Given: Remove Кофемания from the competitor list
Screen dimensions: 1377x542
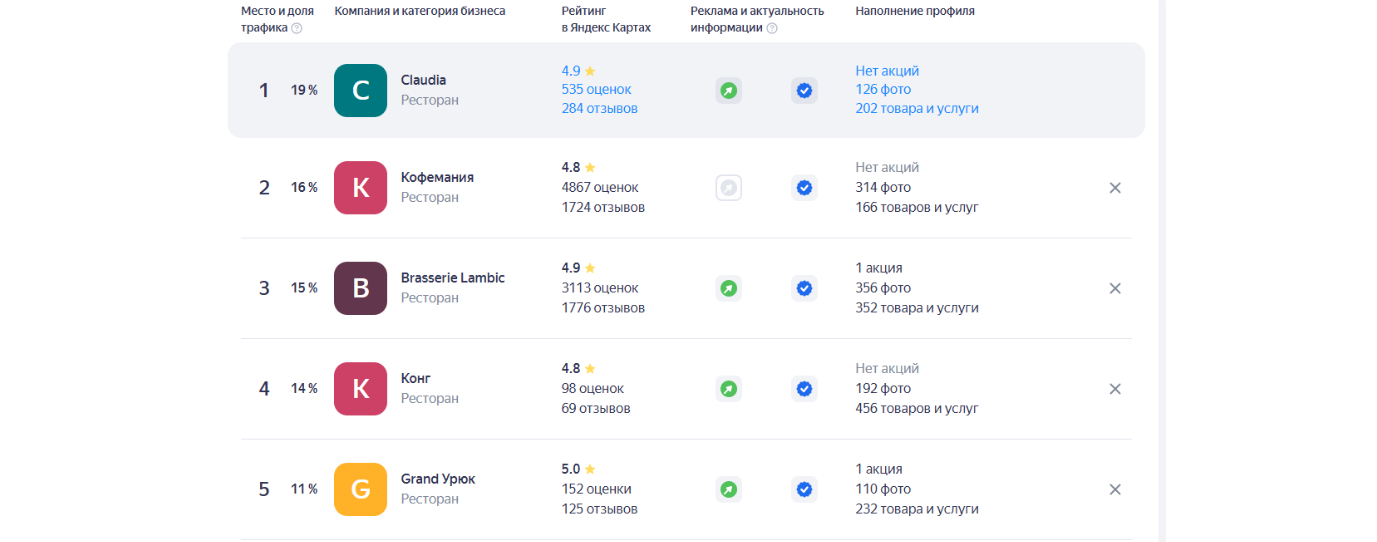Looking at the screenshot, I should (1115, 187).
